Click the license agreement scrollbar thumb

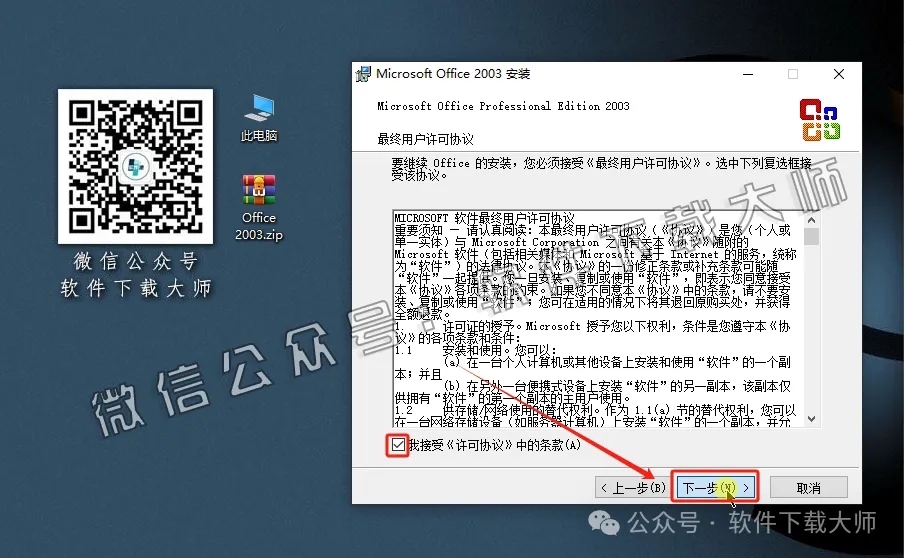coord(811,237)
